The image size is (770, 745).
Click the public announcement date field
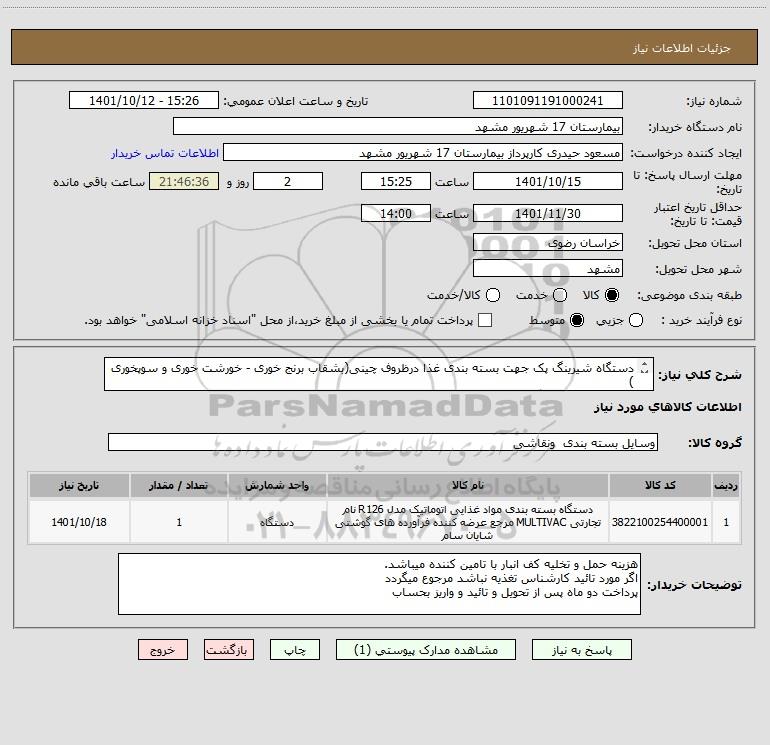pos(144,100)
